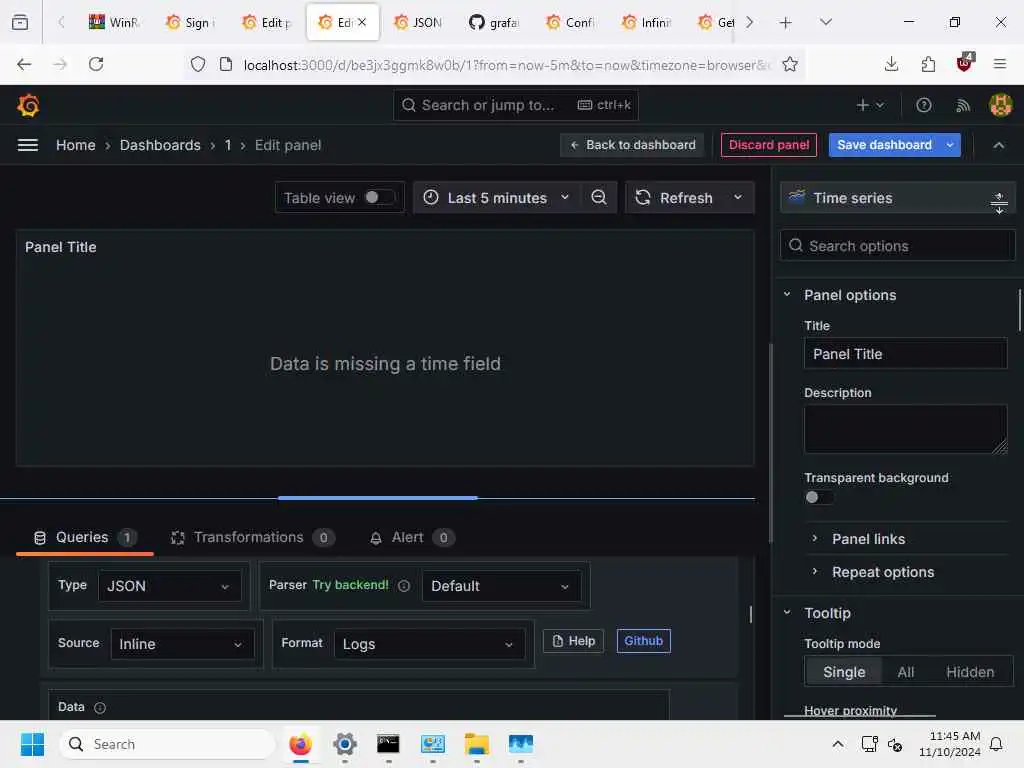Click the site shield tracking protection icon
This screenshot has width=1024, height=768.
(x=198, y=64)
